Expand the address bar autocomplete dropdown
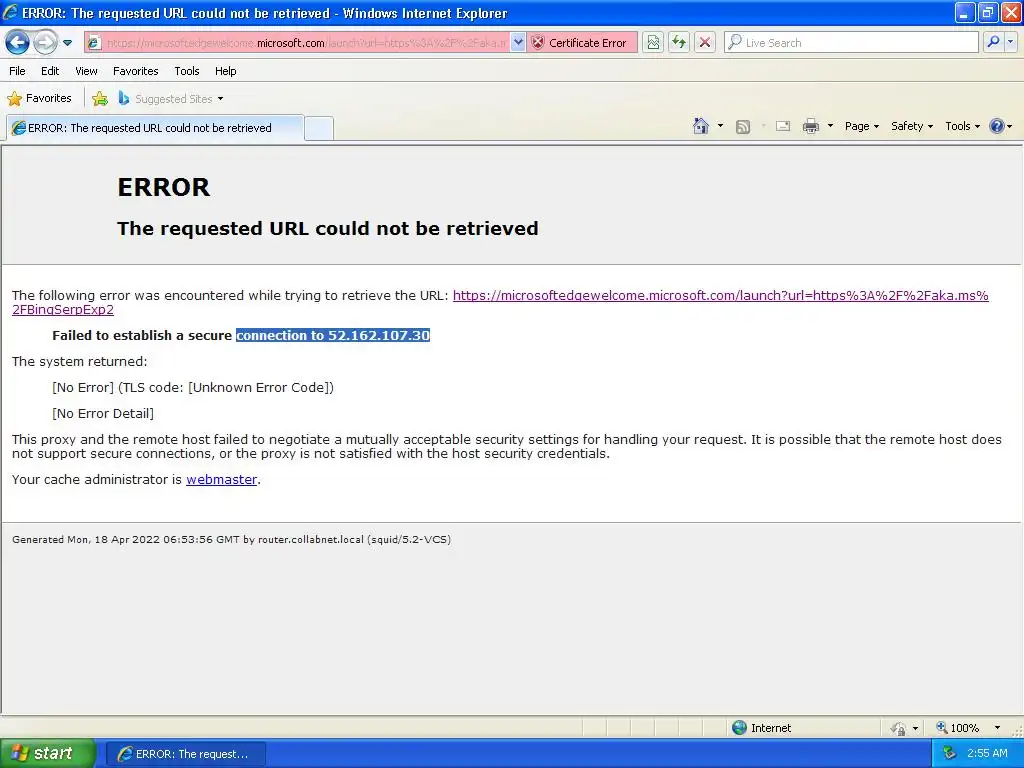This screenshot has height=768, width=1024. (x=518, y=43)
